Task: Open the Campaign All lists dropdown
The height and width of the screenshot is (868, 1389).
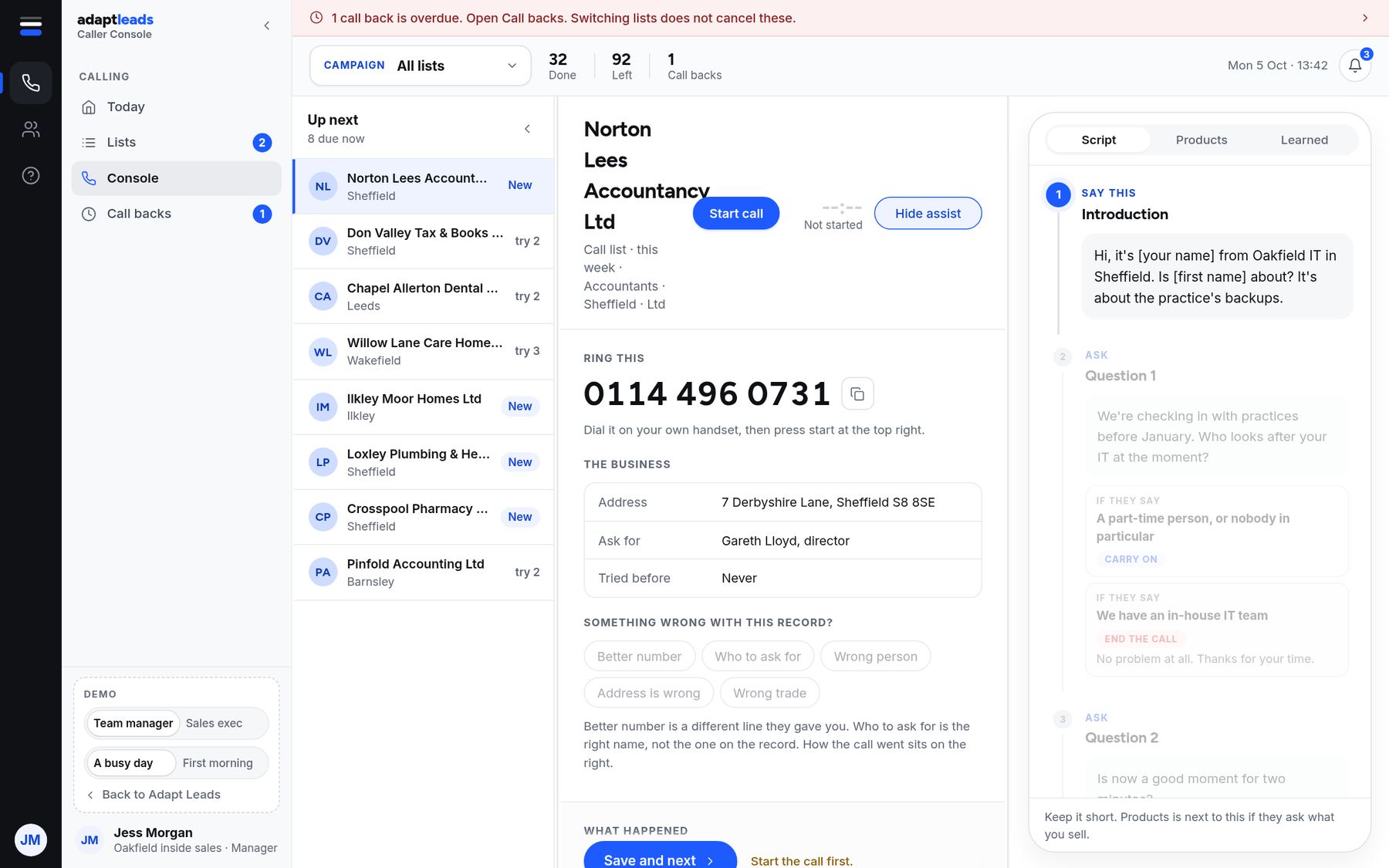Action: (421, 66)
